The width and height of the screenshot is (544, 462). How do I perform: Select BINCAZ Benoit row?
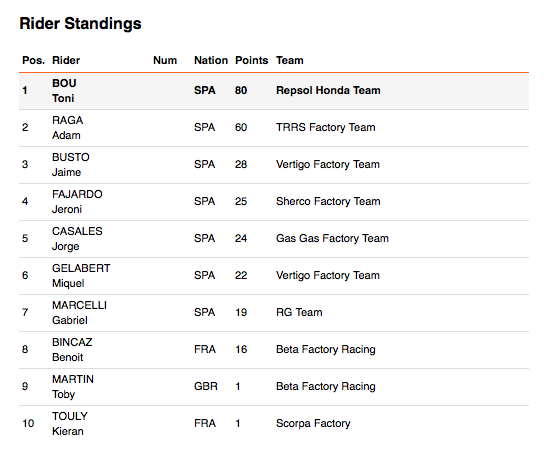(x=274, y=350)
